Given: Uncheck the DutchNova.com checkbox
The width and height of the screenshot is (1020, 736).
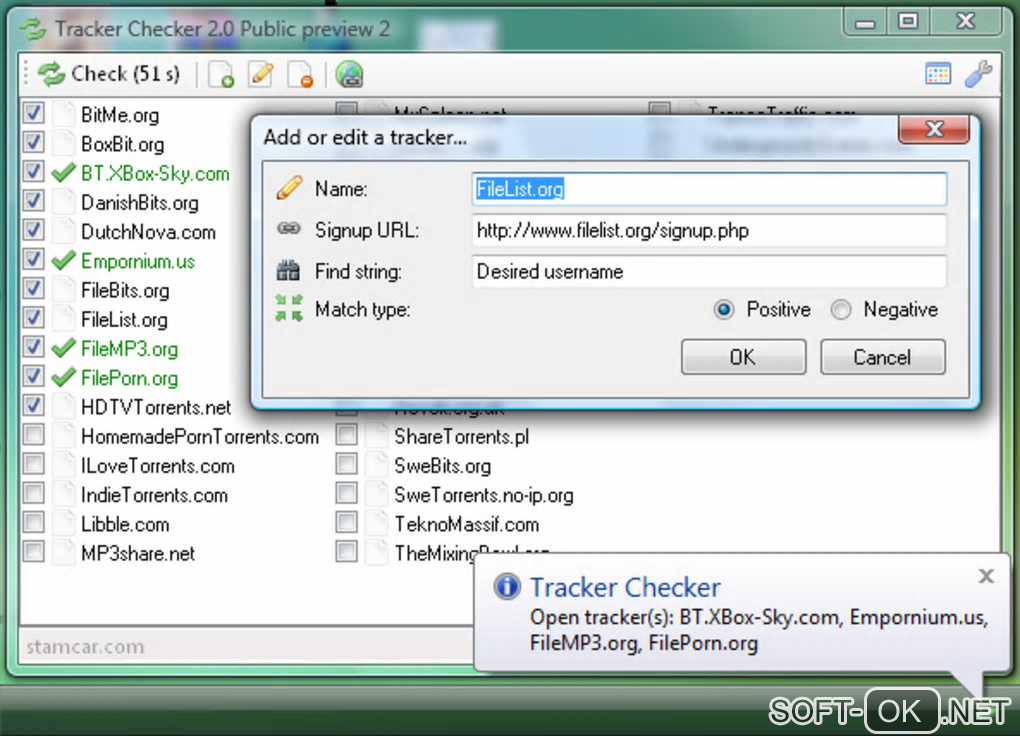Looking at the screenshot, I should point(33,230).
